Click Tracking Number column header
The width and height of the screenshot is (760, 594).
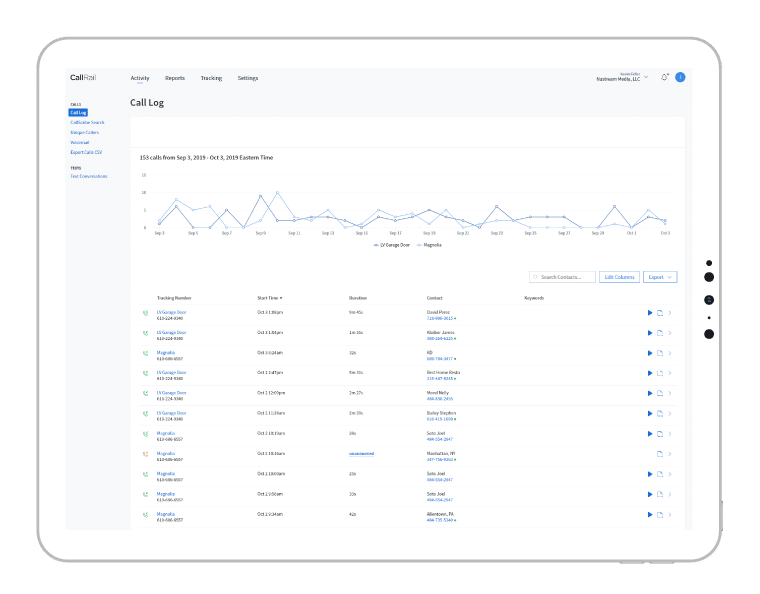point(174,298)
